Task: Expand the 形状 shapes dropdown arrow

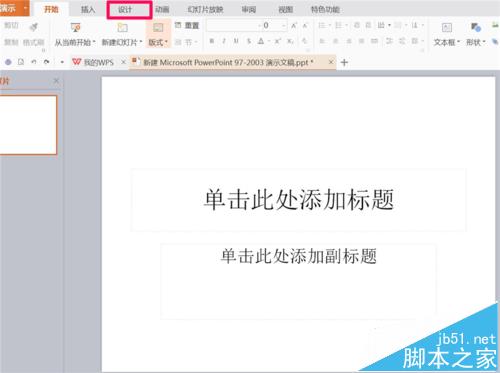Action: coord(484,42)
